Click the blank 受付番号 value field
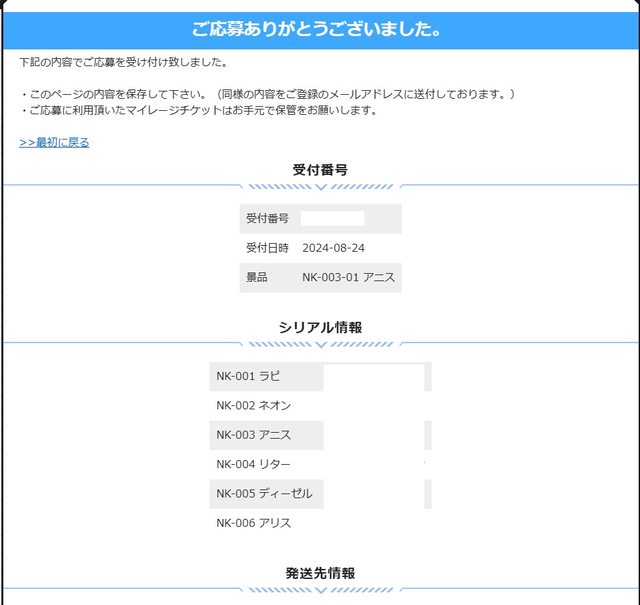The image size is (640, 605). point(332,218)
